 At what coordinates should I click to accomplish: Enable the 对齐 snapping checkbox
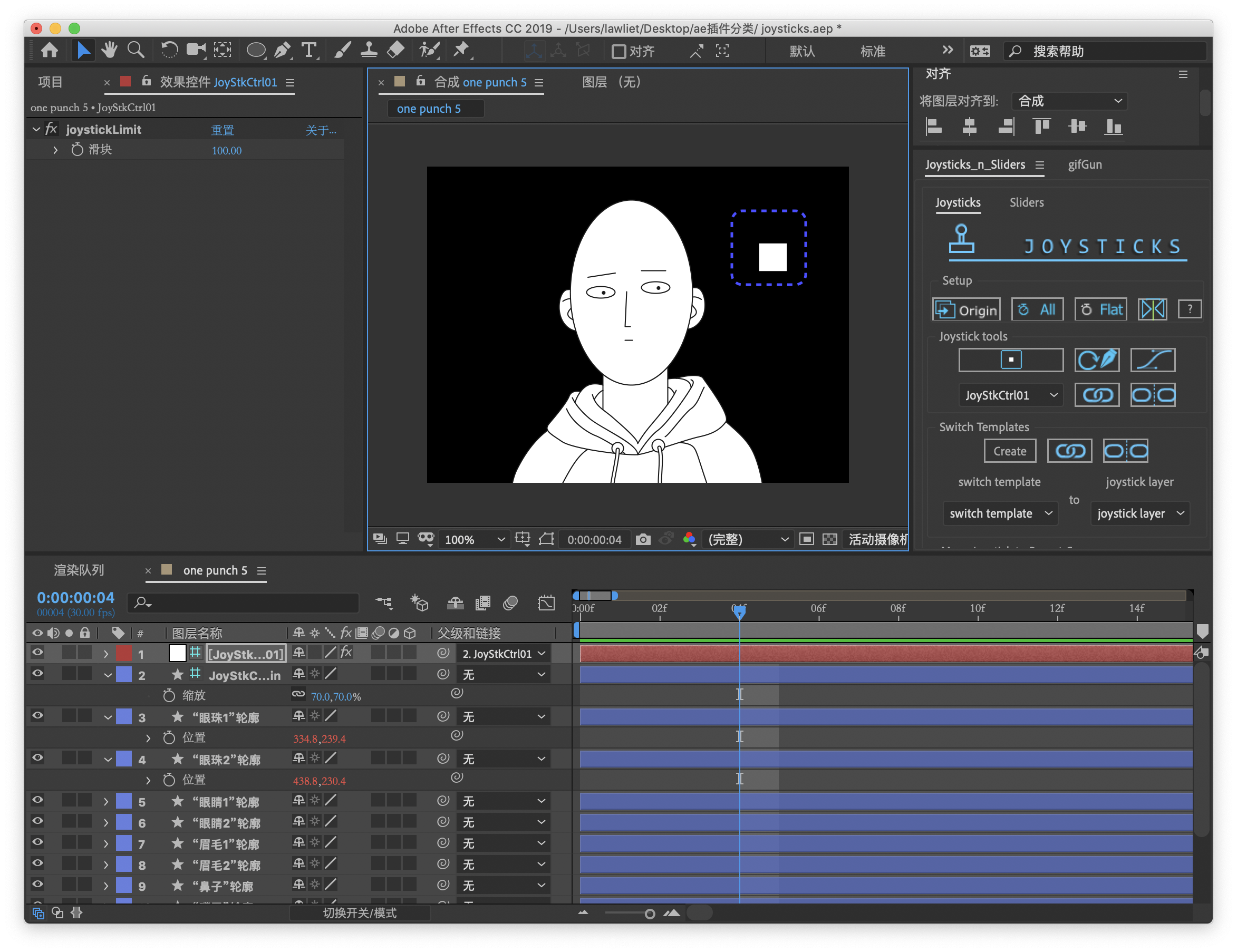pyautogui.click(x=618, y=52)
